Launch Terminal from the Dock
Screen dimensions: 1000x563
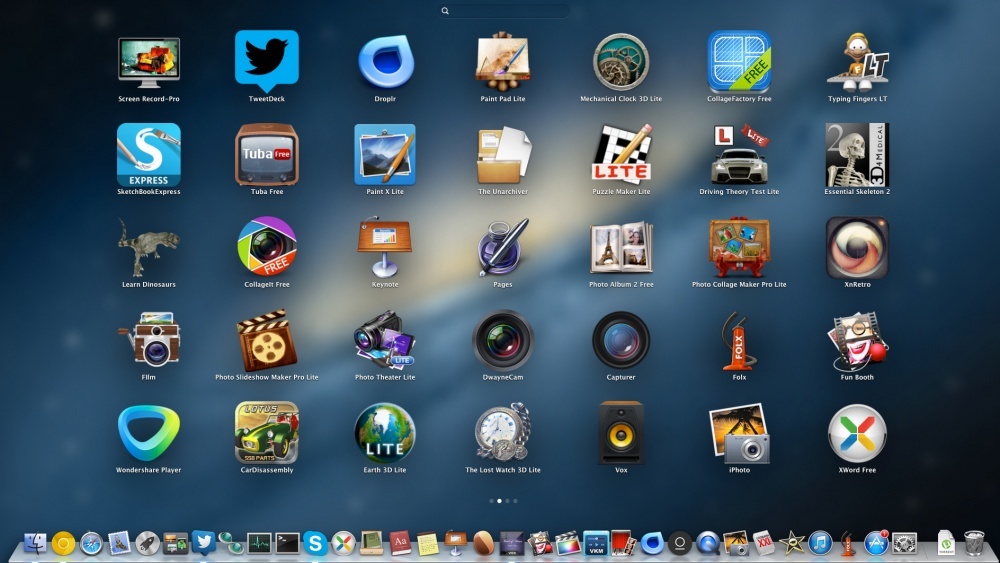coord(287,543)
